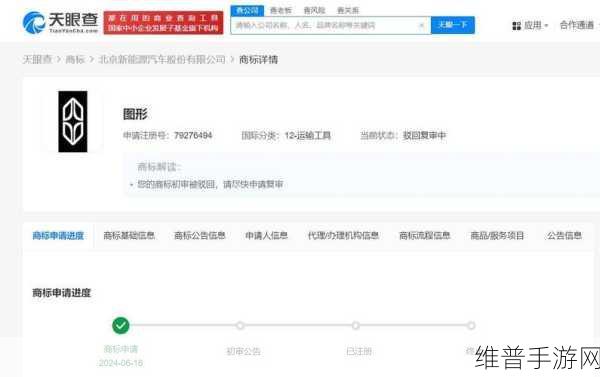Click the 初审公告 step label
This screenshot has height=377, width=600.
pyautogui.click(x=243, y=351)
